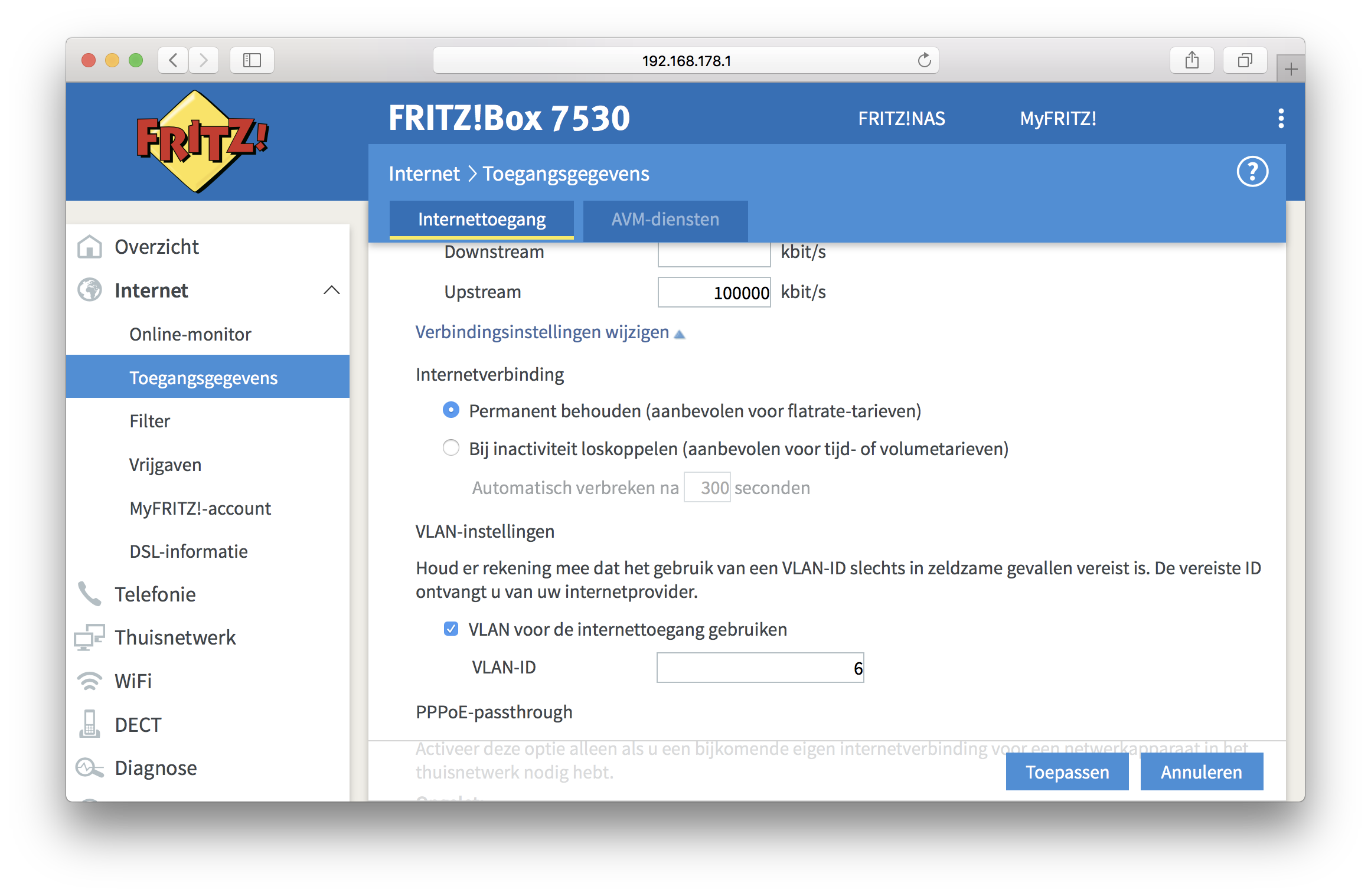
Task: Select Toegangsgegevens in sidebar
Action: tap(208, 377)
